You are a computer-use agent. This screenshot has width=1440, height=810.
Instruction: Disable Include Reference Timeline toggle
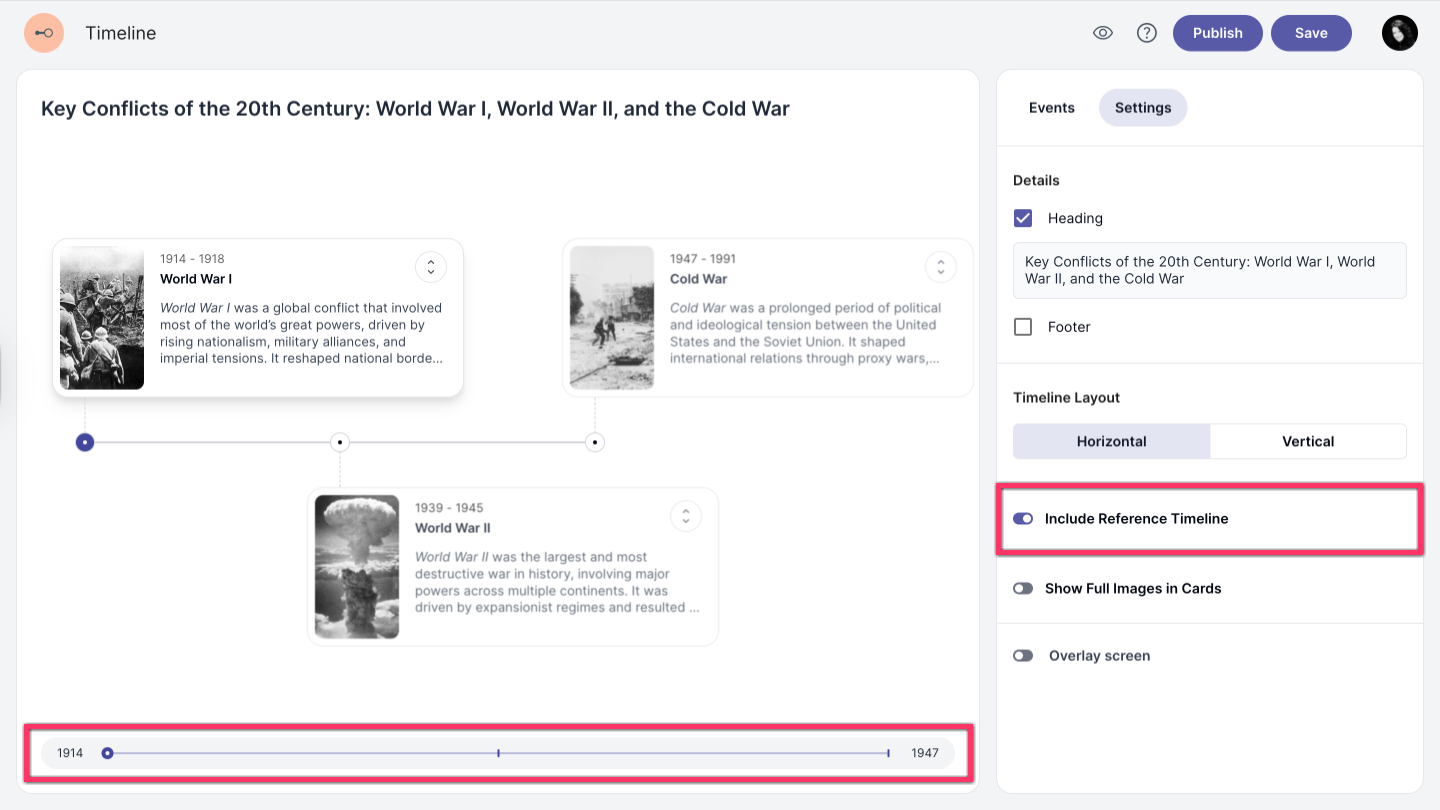tap(1023, 519)
